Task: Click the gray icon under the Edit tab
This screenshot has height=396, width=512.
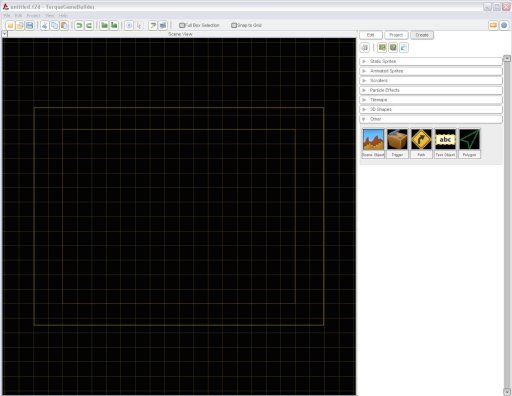Action: click(x=365, y=48)
